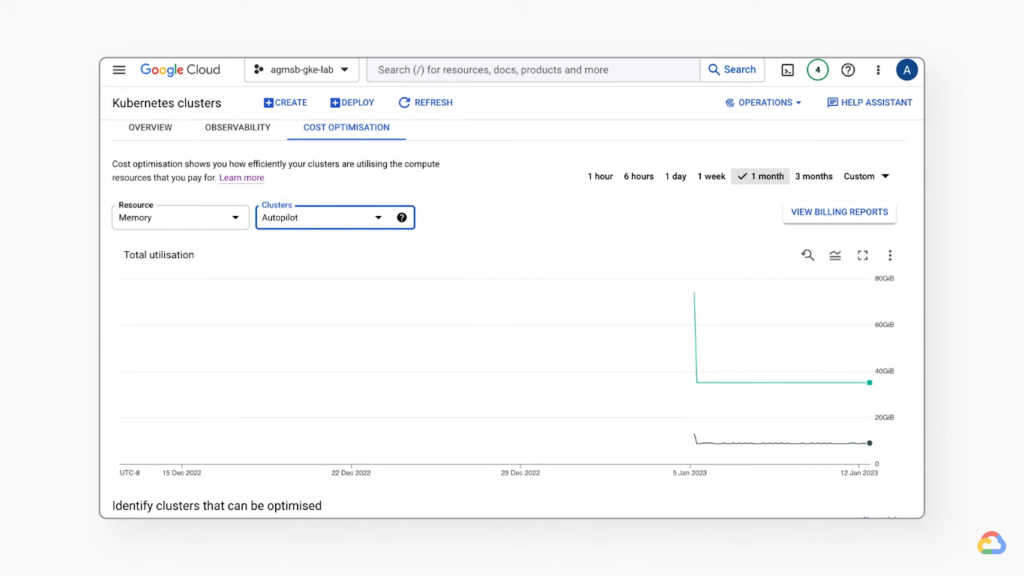This screenshot has height=576, width=1024.
Task: Click View Billing Reports
Action: [x=838, y=212]
